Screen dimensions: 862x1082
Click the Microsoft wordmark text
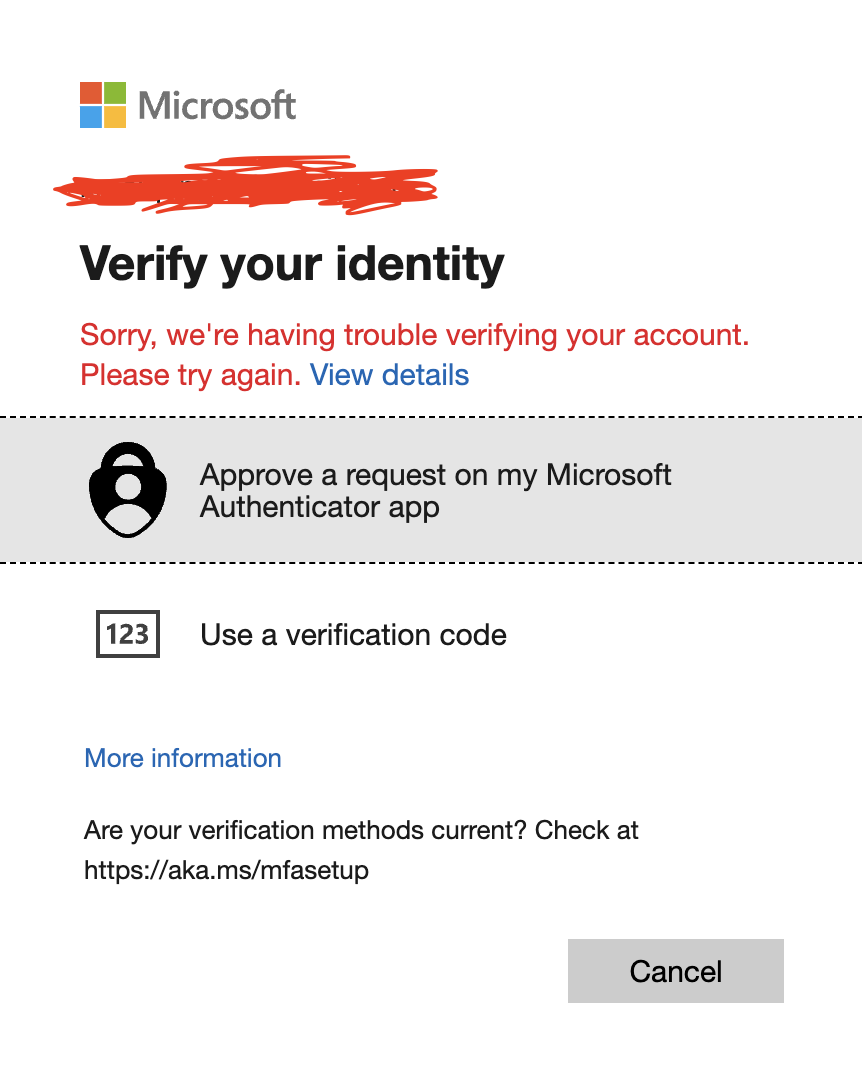[216, 105]
